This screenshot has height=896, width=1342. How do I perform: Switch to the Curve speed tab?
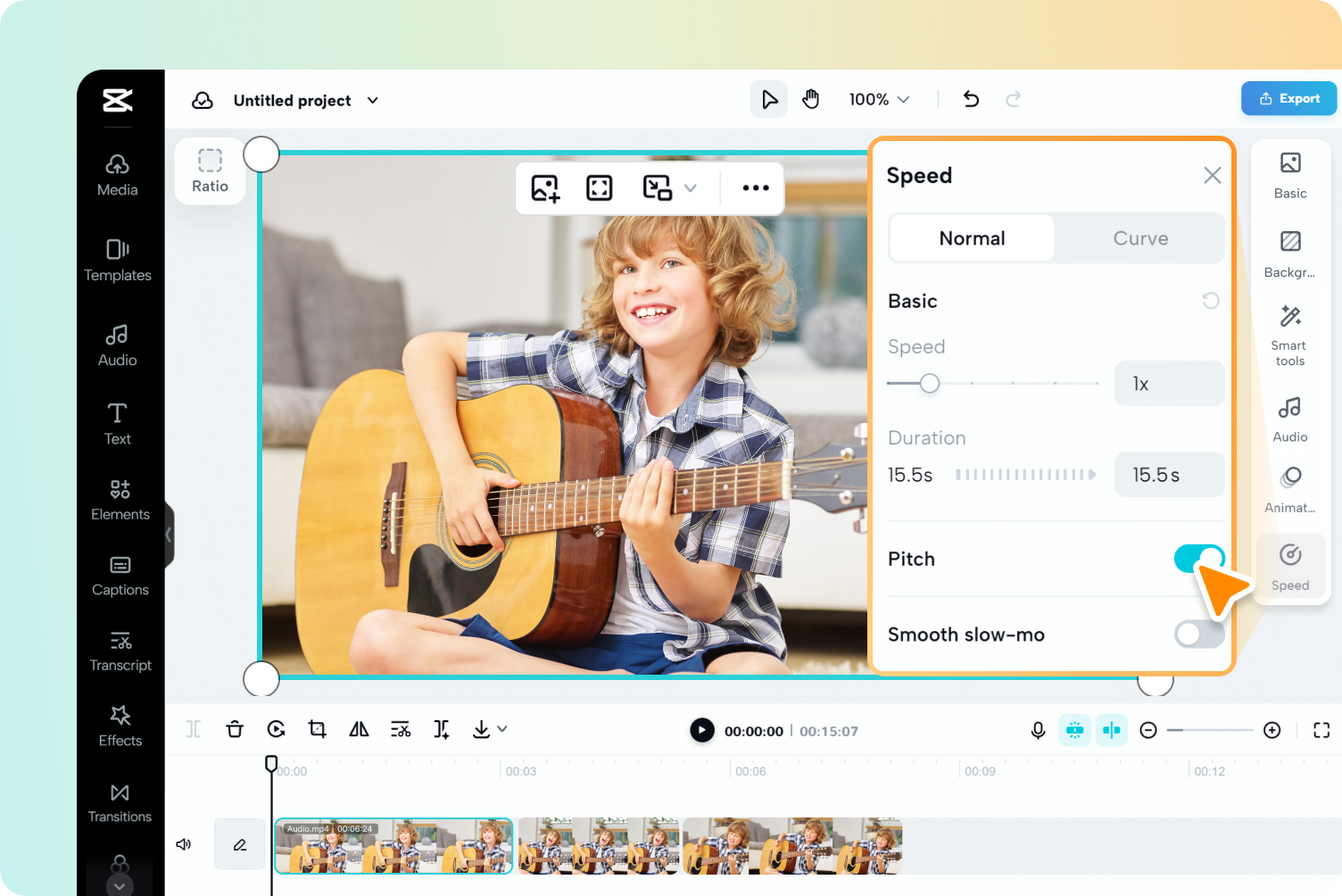[1140, 238]
